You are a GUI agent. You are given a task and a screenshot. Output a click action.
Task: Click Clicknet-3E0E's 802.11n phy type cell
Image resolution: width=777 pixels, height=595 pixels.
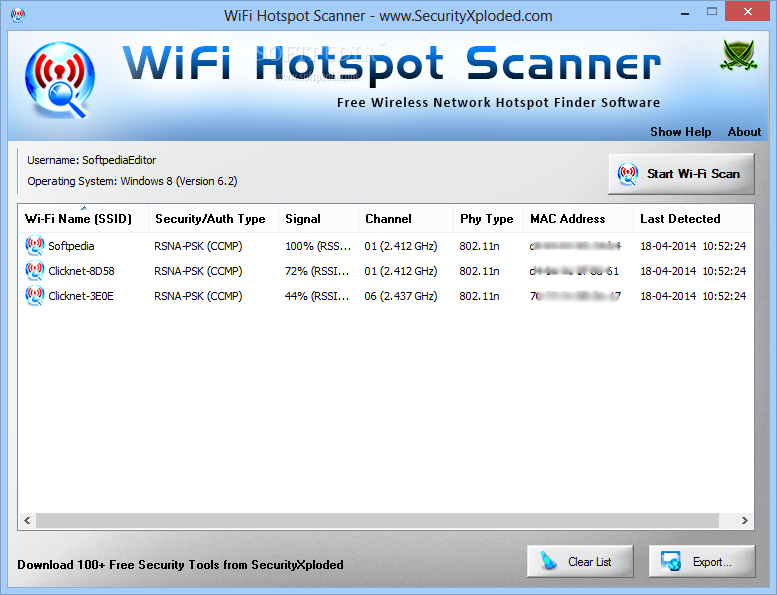coord(479,296)
